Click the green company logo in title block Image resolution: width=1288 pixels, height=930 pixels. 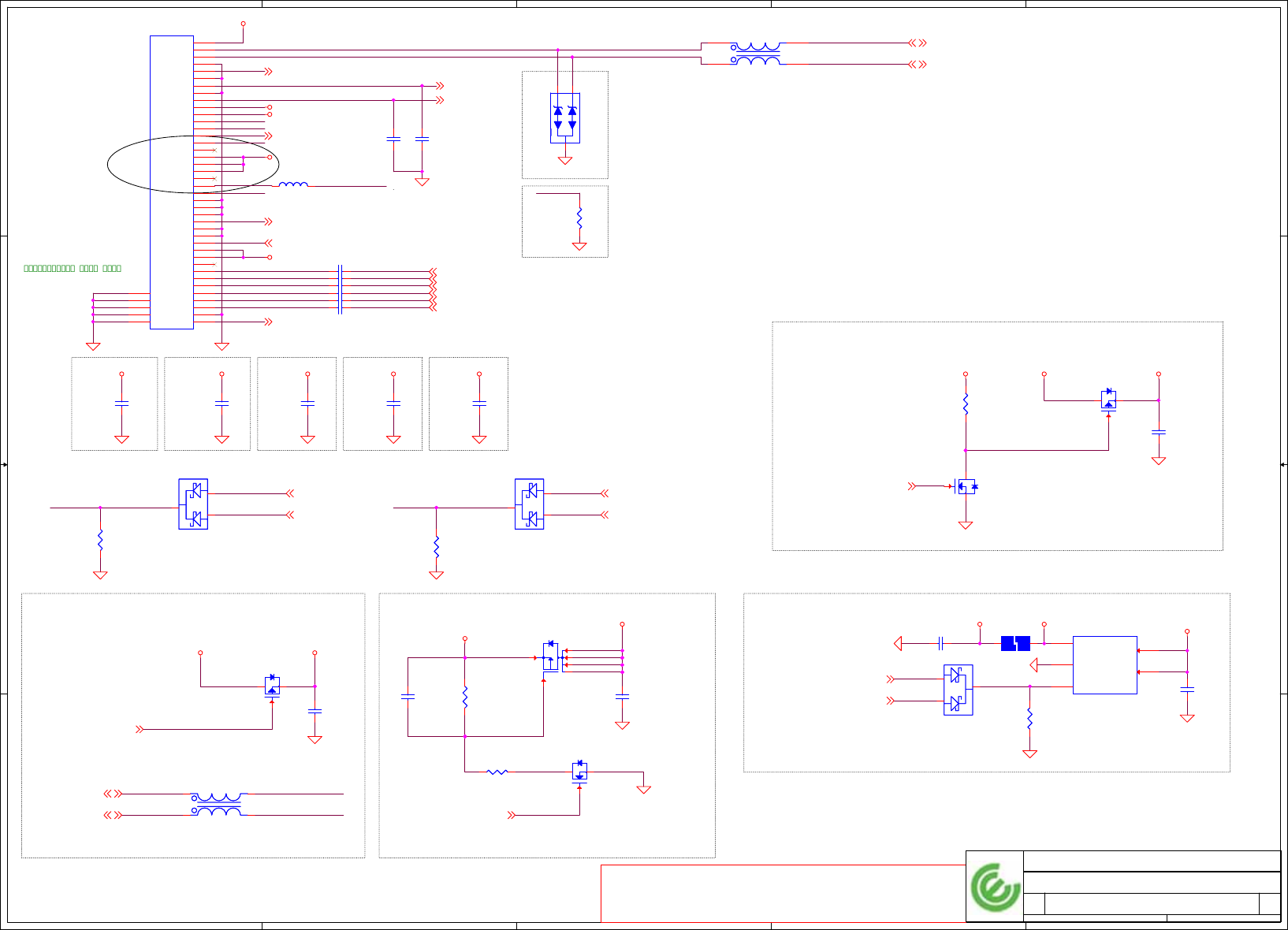(996, 887)
